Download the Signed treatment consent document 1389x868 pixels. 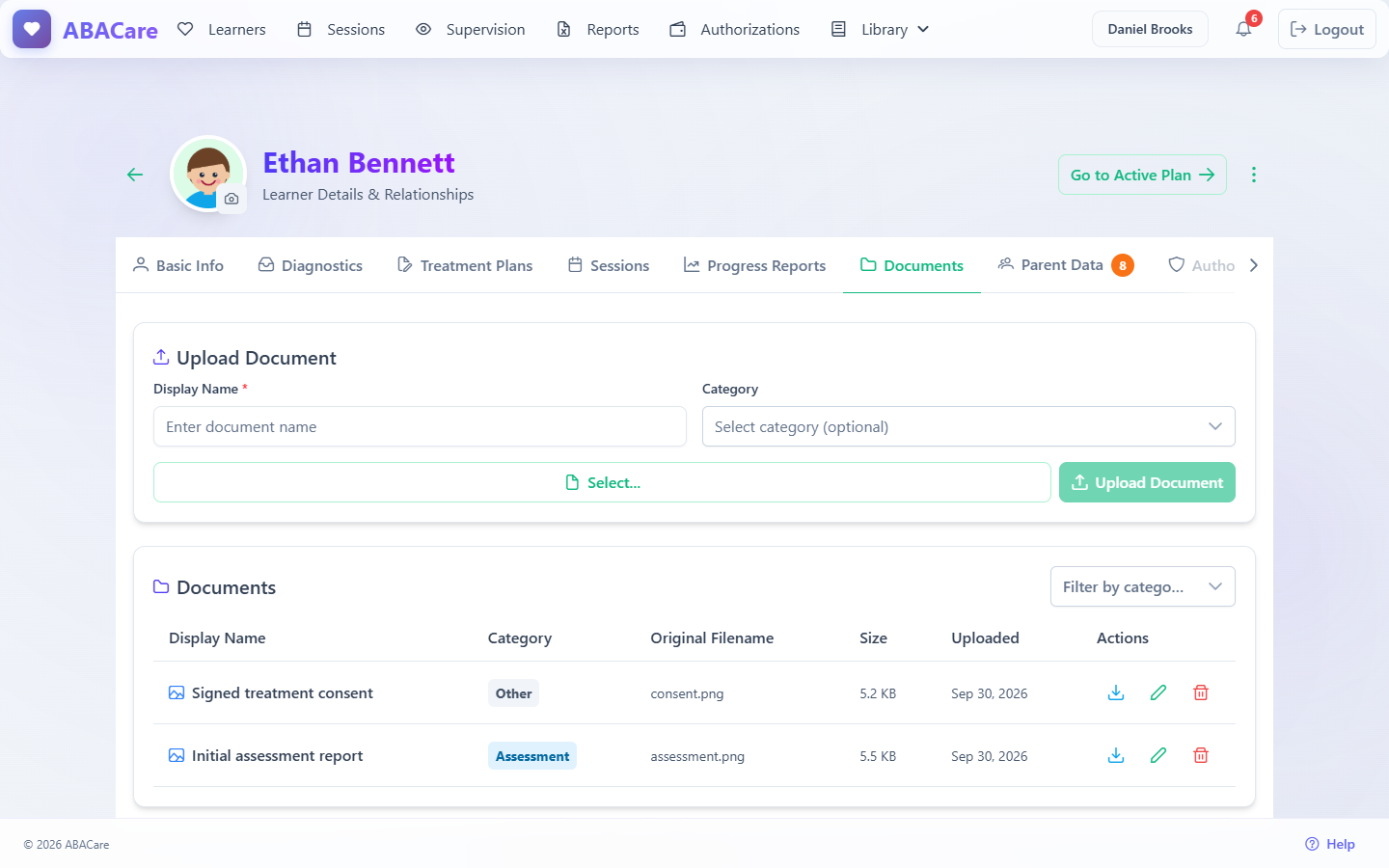point(1116,692)
